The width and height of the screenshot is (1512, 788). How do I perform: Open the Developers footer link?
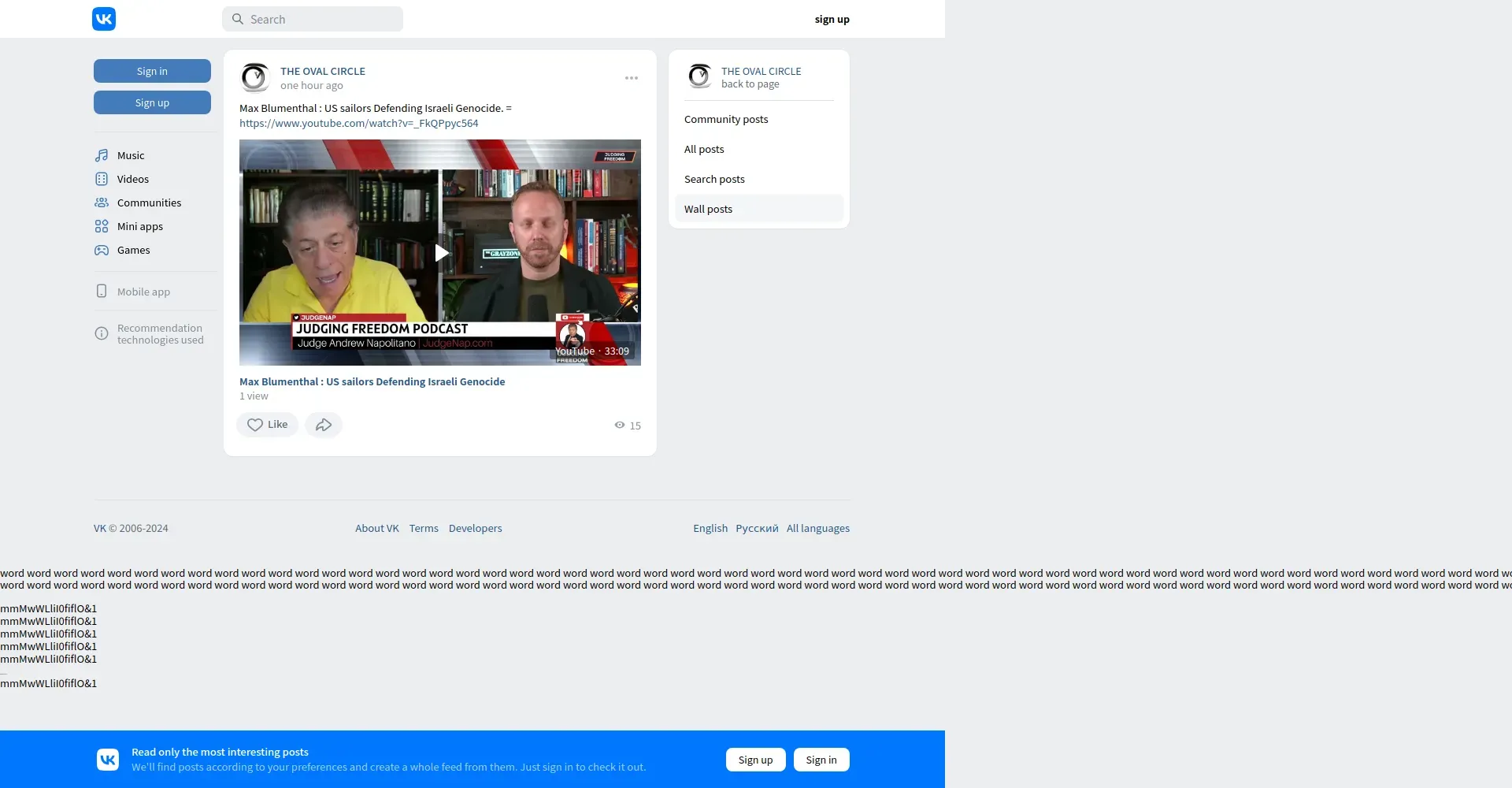(476, 529)
